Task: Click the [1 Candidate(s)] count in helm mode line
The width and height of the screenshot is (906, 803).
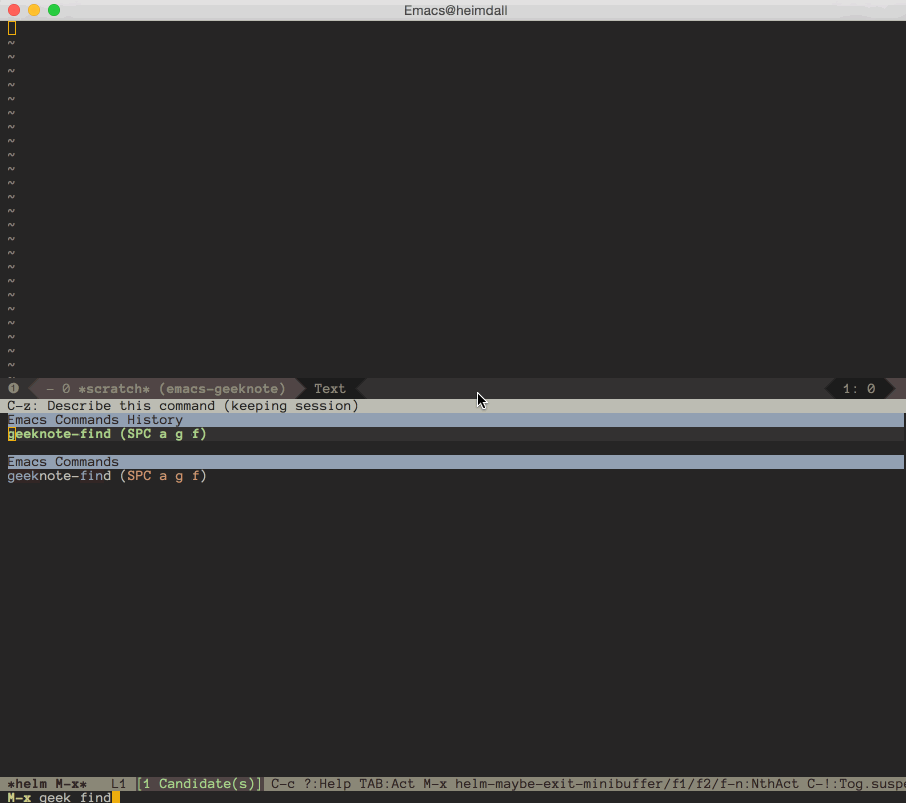Action: (x=199, y=784)
